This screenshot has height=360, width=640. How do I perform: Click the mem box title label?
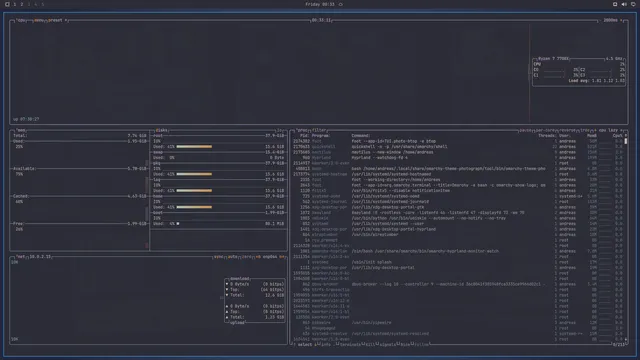[x=20, y=130]
